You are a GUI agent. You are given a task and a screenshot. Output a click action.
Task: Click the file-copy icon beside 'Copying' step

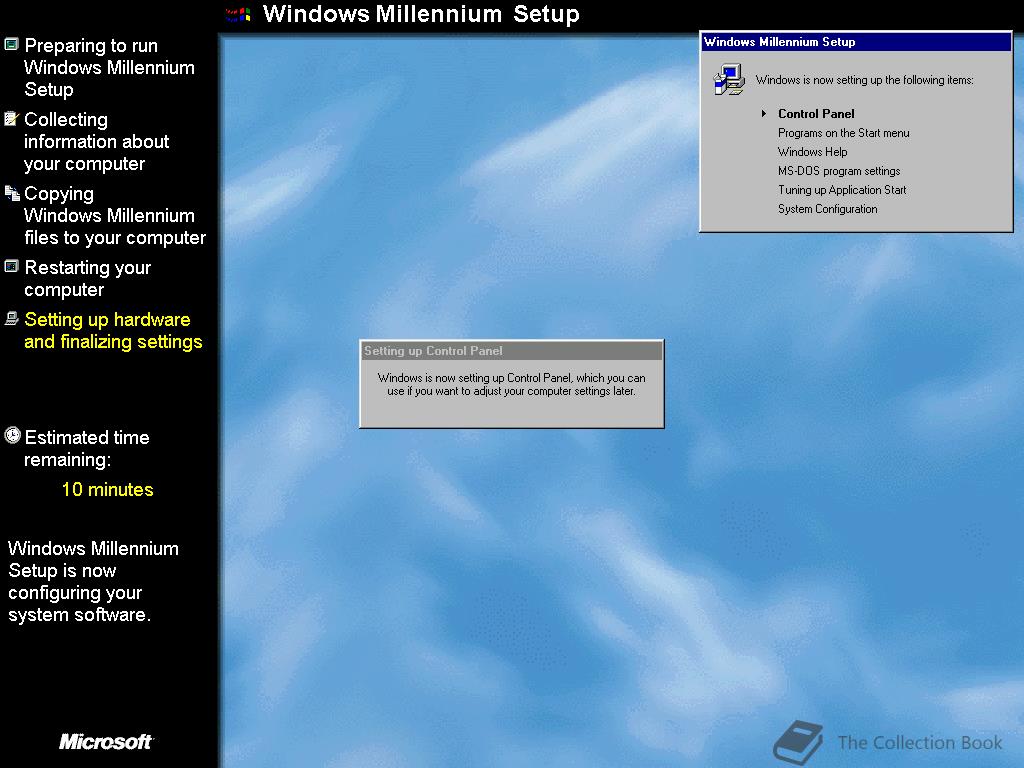click(12, 193)
